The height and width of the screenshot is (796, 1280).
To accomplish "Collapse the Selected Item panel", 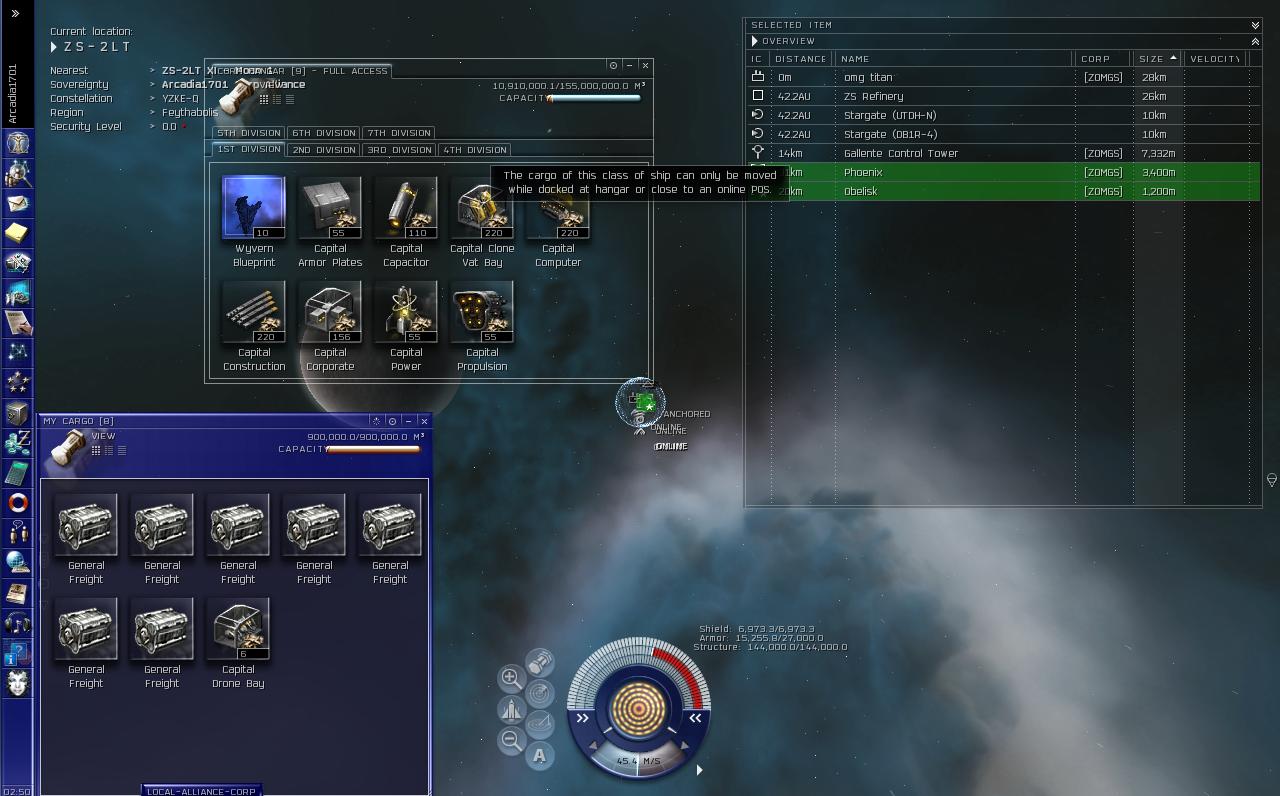I will click(1255, 25).
